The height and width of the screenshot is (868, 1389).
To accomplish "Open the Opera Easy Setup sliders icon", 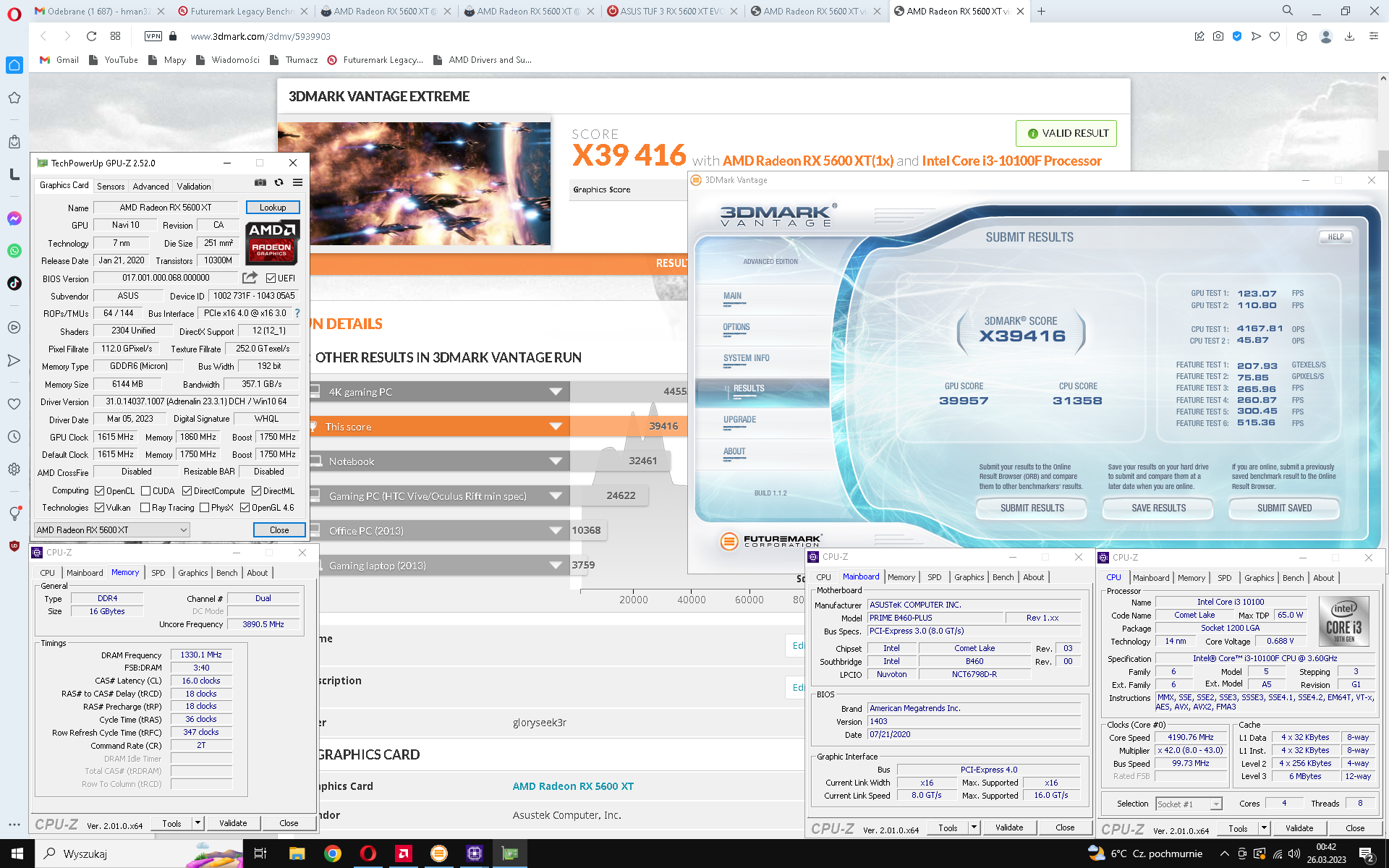I will point(1373,36).
